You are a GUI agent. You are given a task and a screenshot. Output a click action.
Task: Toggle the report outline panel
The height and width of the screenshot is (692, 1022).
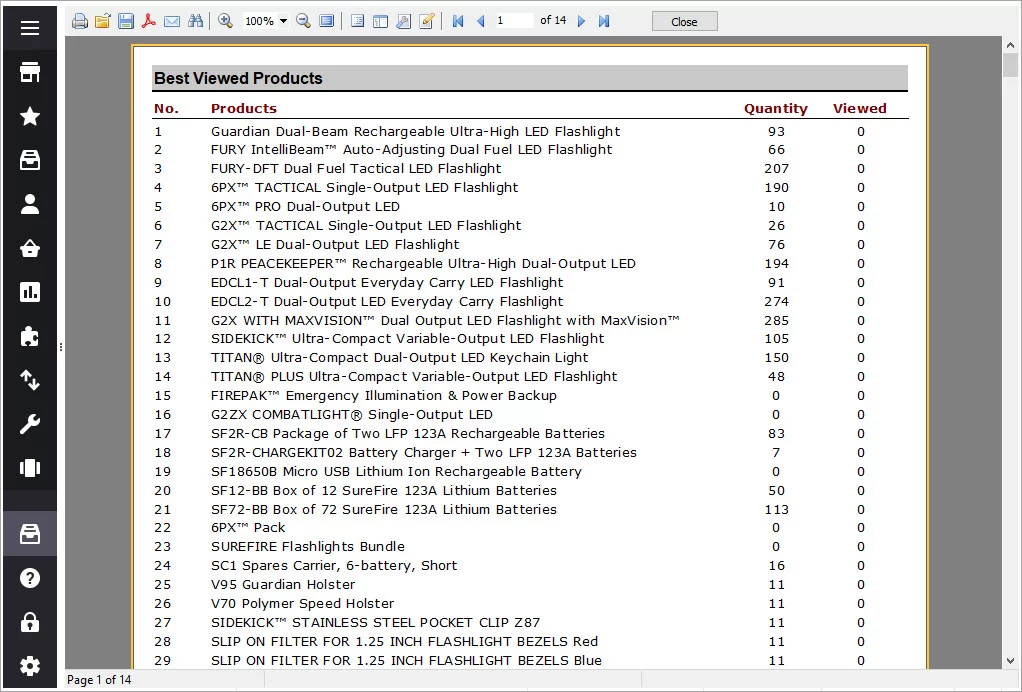[x=357, y=22]
